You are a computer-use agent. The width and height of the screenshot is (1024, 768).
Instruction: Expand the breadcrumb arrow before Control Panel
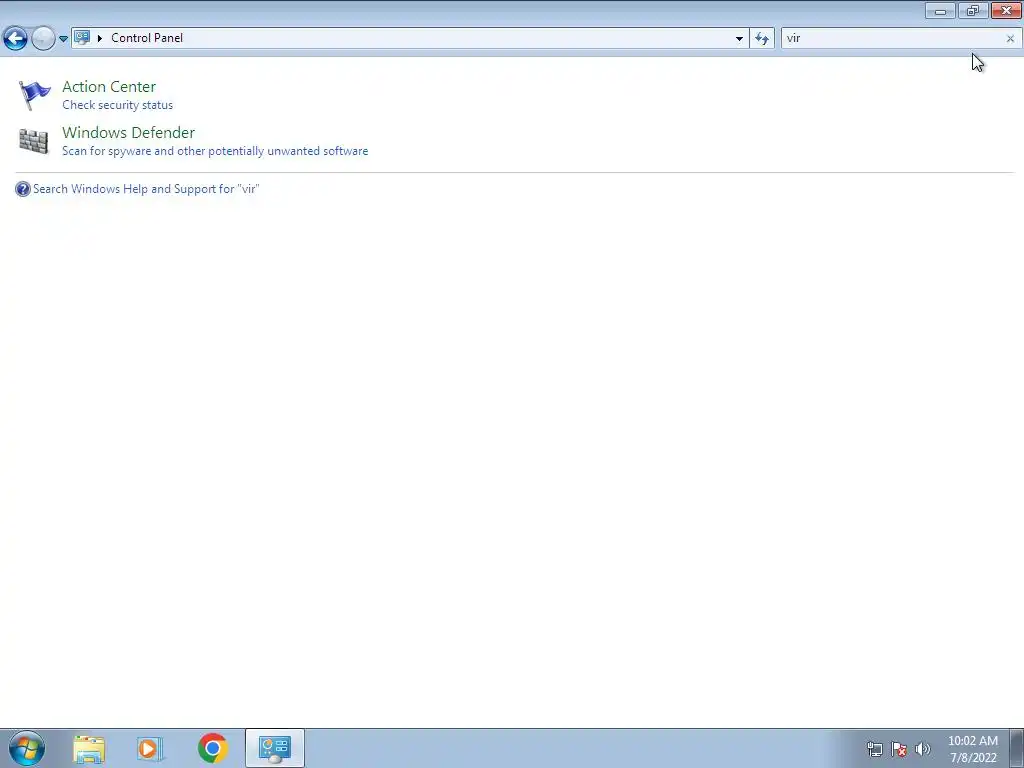100,38
